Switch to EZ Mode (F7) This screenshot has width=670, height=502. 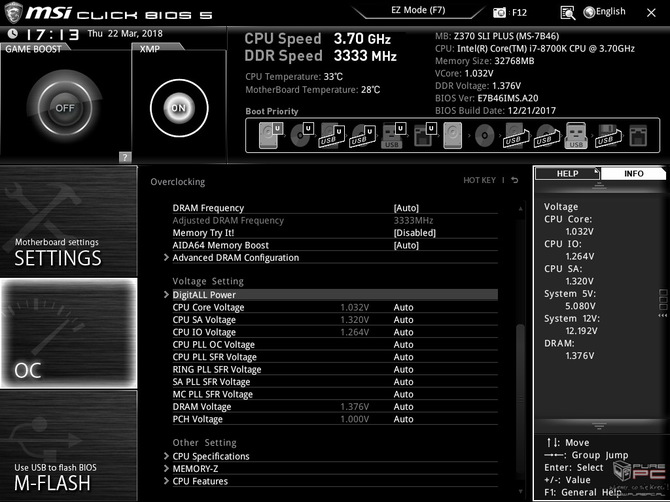[x=418, y=10]
